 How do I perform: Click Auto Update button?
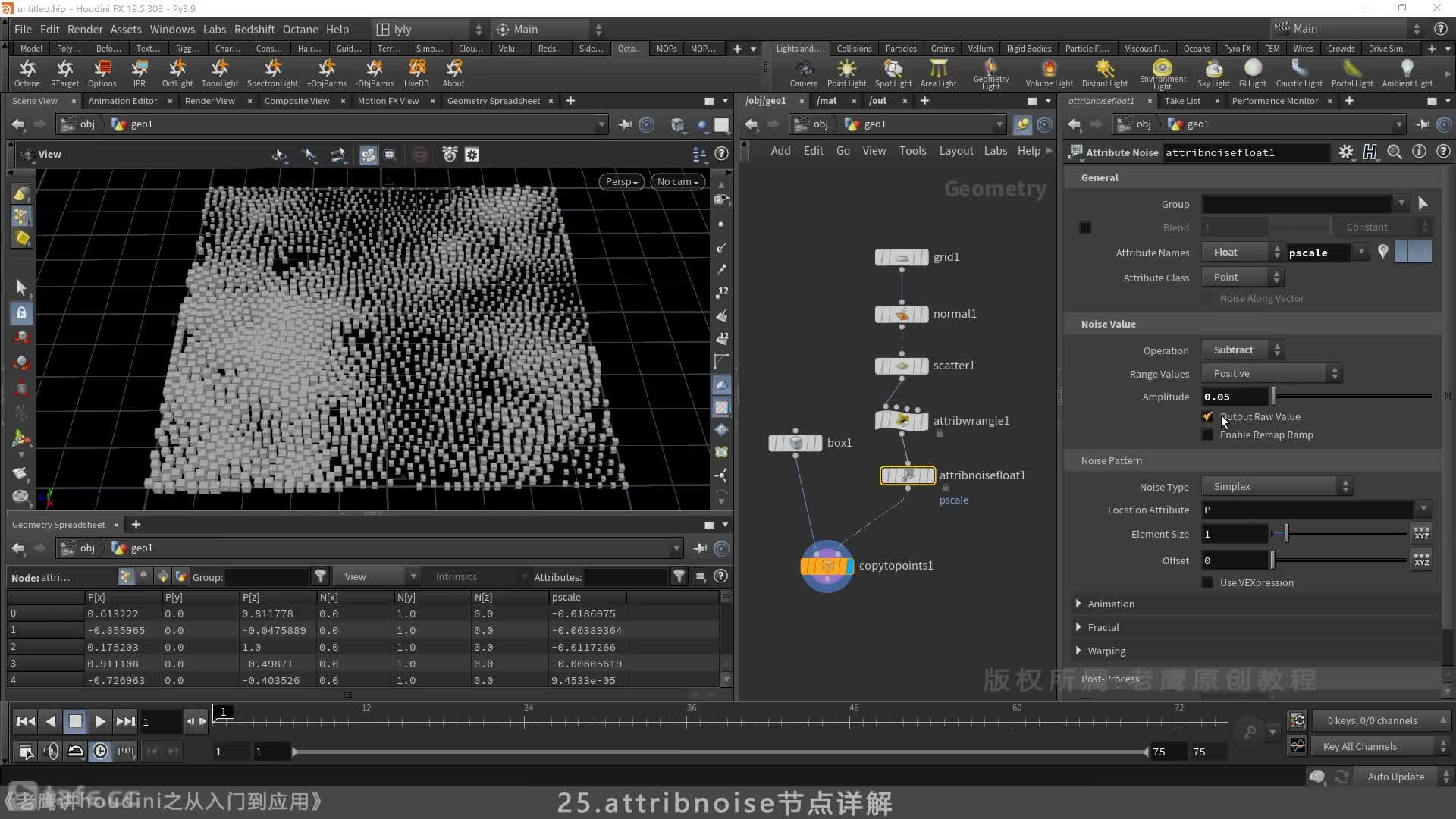click(1395, 777)
